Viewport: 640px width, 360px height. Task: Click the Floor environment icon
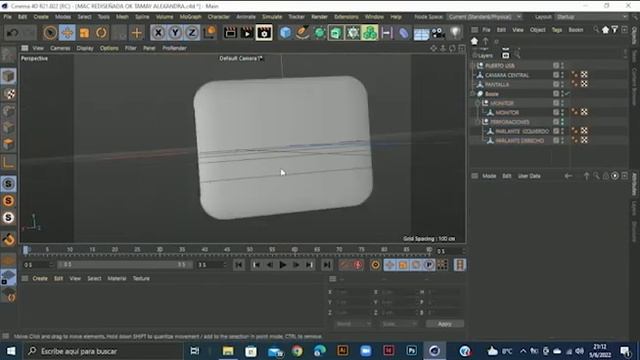(421, 33)
